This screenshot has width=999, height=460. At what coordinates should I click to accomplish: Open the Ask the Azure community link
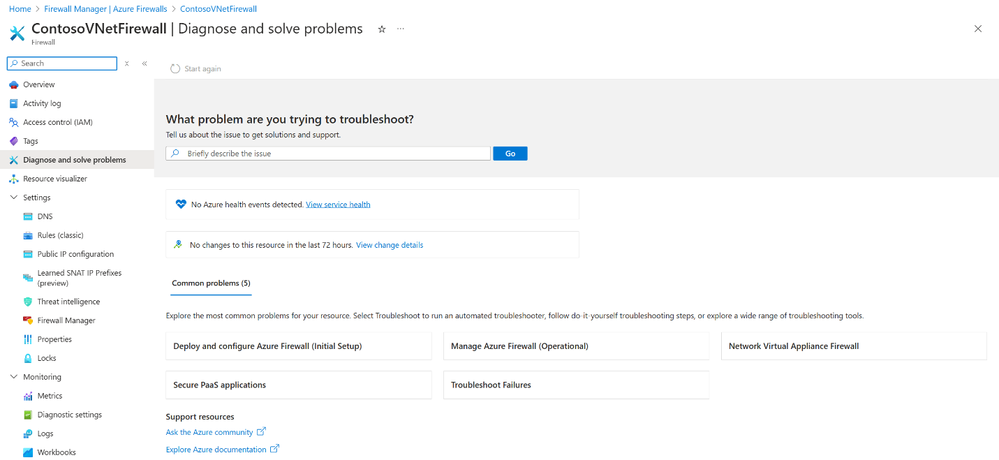[x=210, y=433]
